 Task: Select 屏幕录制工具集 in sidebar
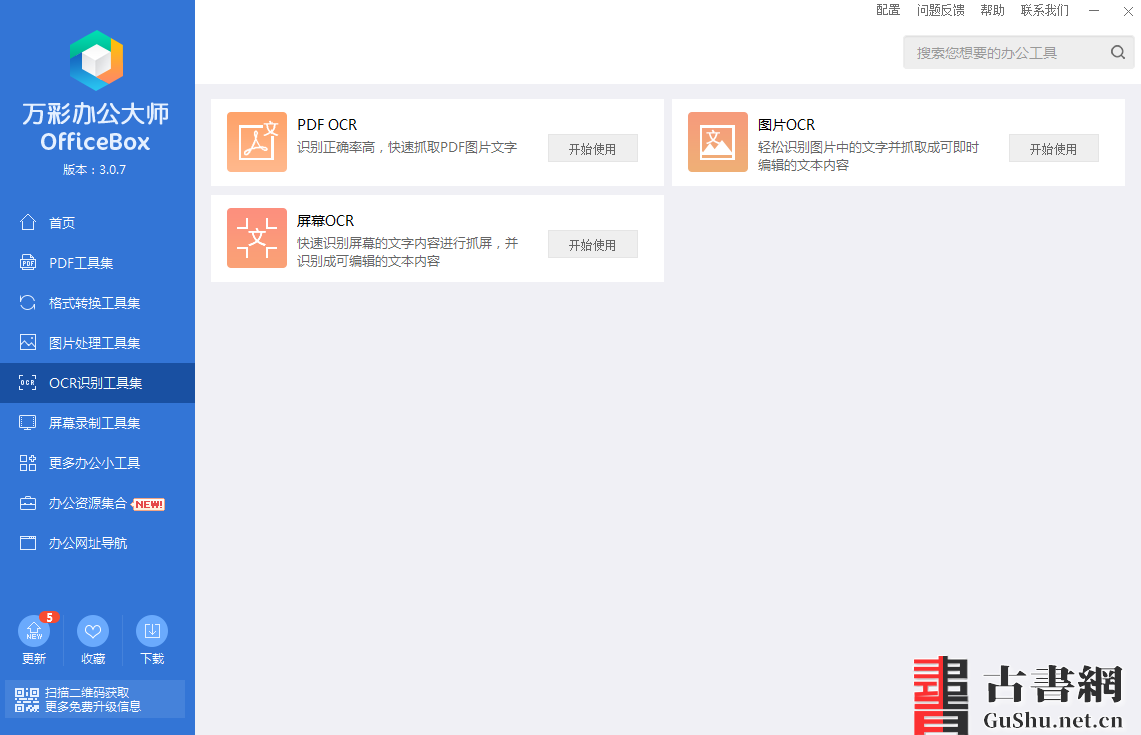tap(98, 423)
